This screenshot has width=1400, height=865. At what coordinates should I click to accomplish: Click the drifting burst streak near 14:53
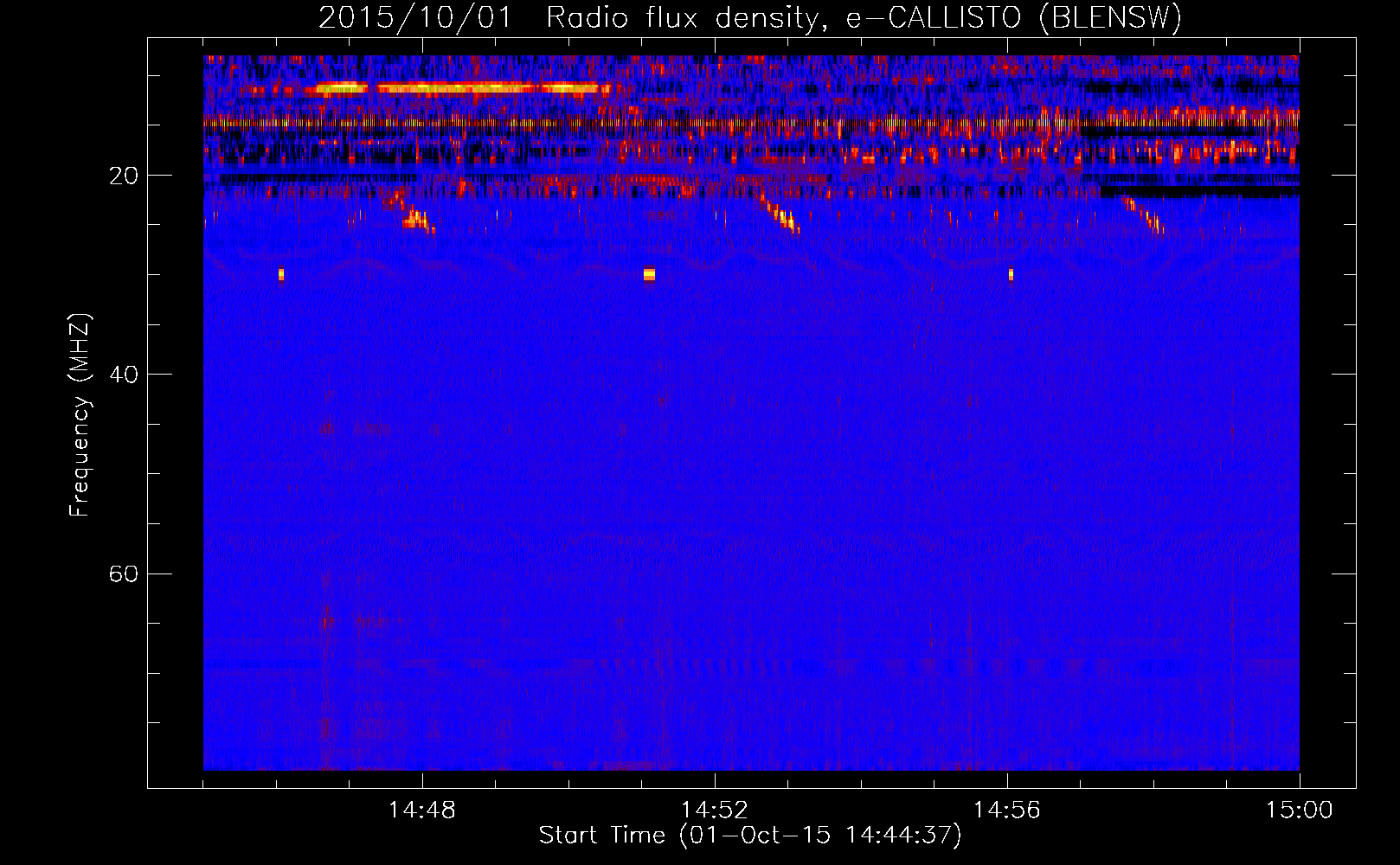click(779, 214)
